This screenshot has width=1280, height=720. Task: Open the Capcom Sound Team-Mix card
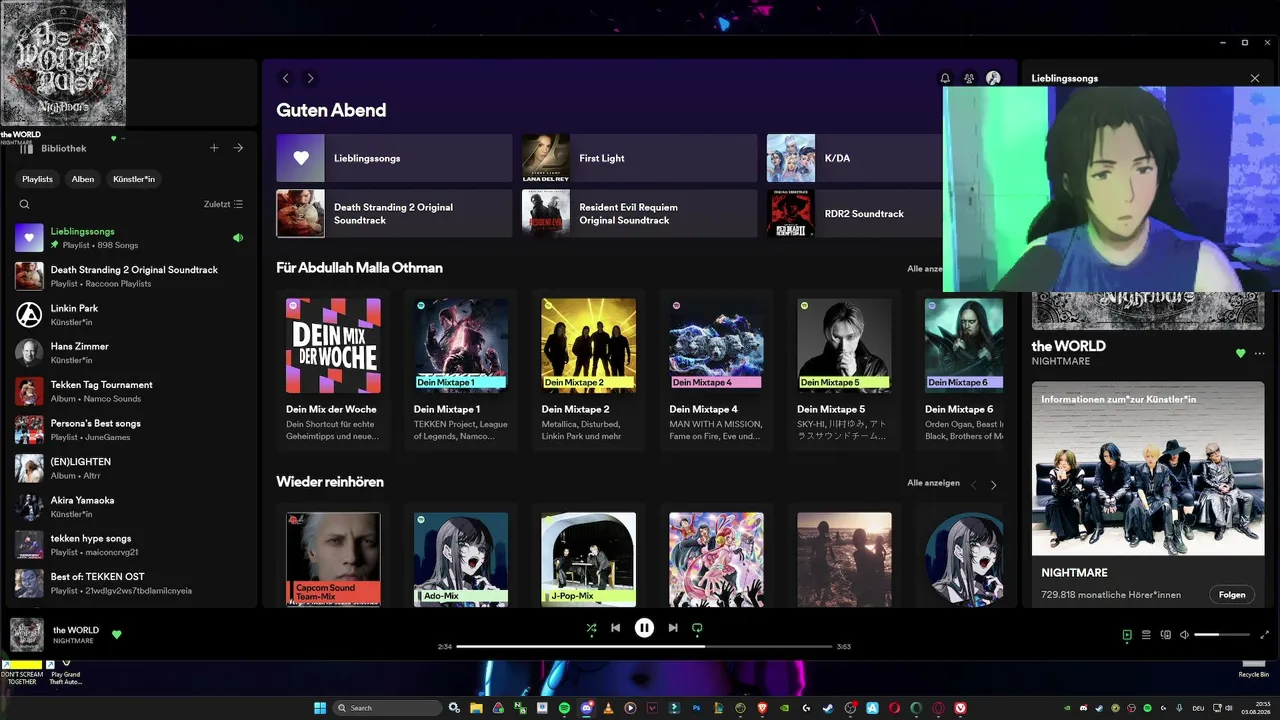[333, 556]
